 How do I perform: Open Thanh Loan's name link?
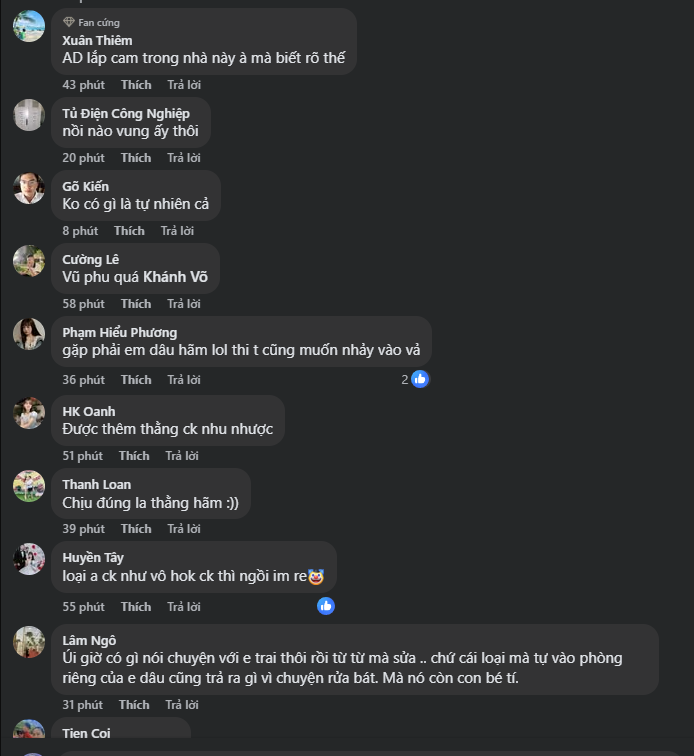coord(96,484)
